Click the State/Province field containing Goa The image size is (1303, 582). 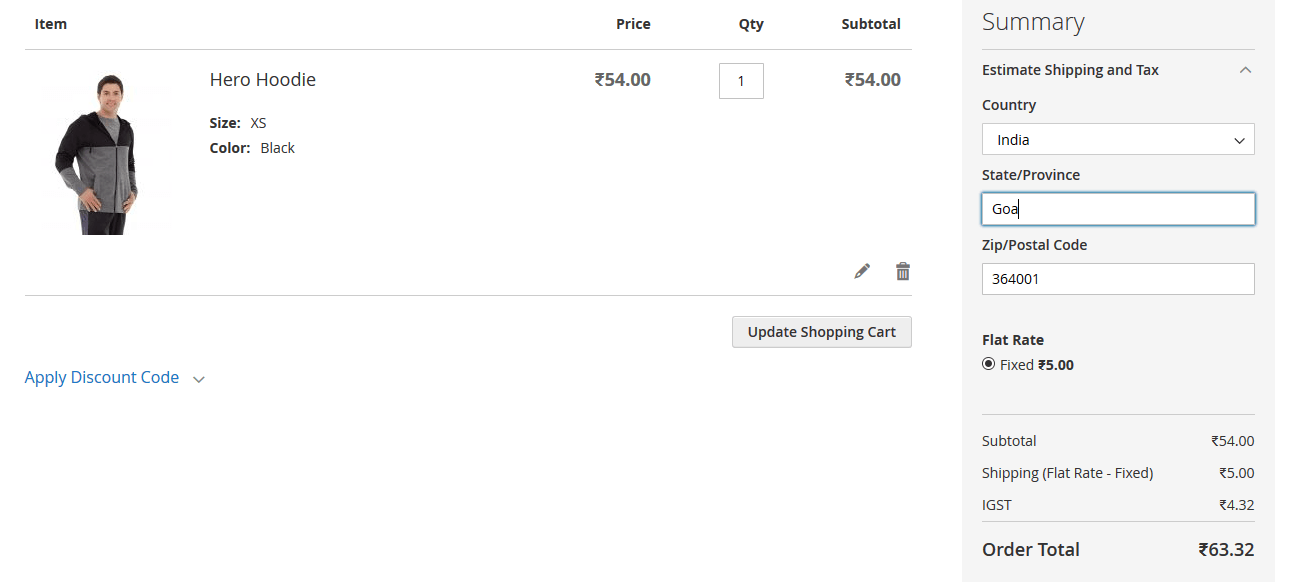pyautogui.click(x=1117, y=209)
